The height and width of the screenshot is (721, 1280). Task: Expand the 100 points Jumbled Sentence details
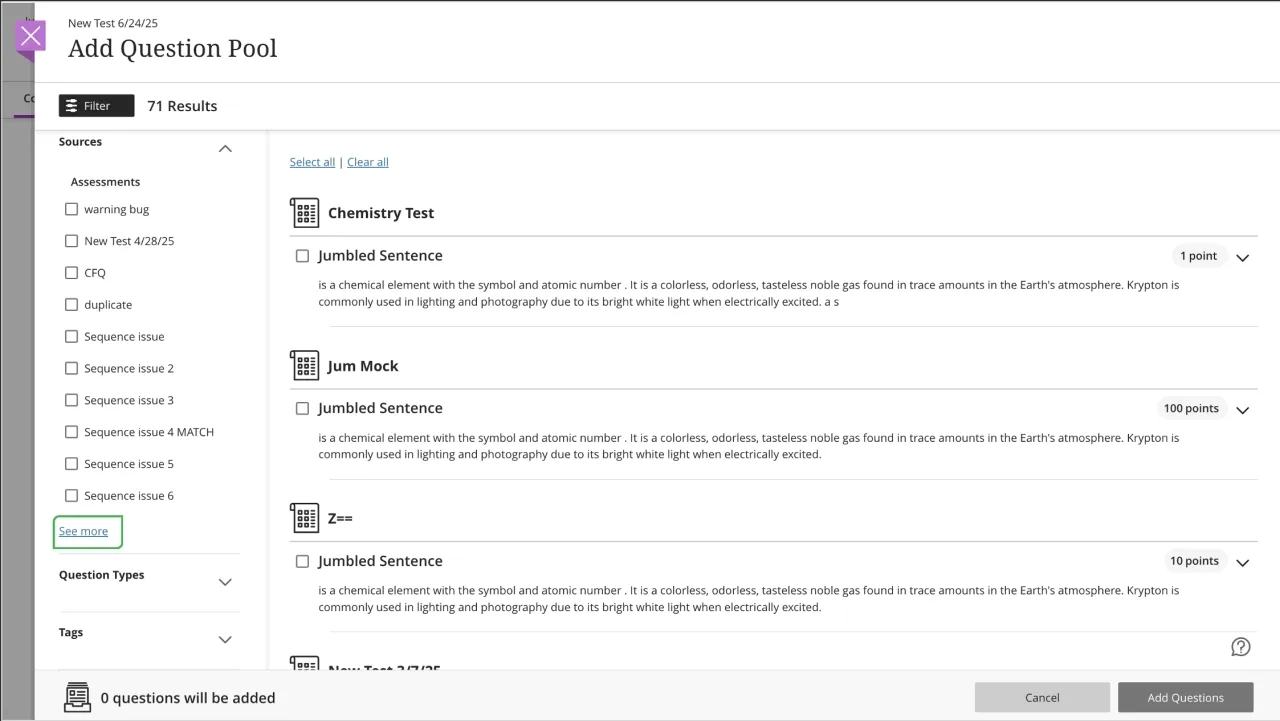1242,410
